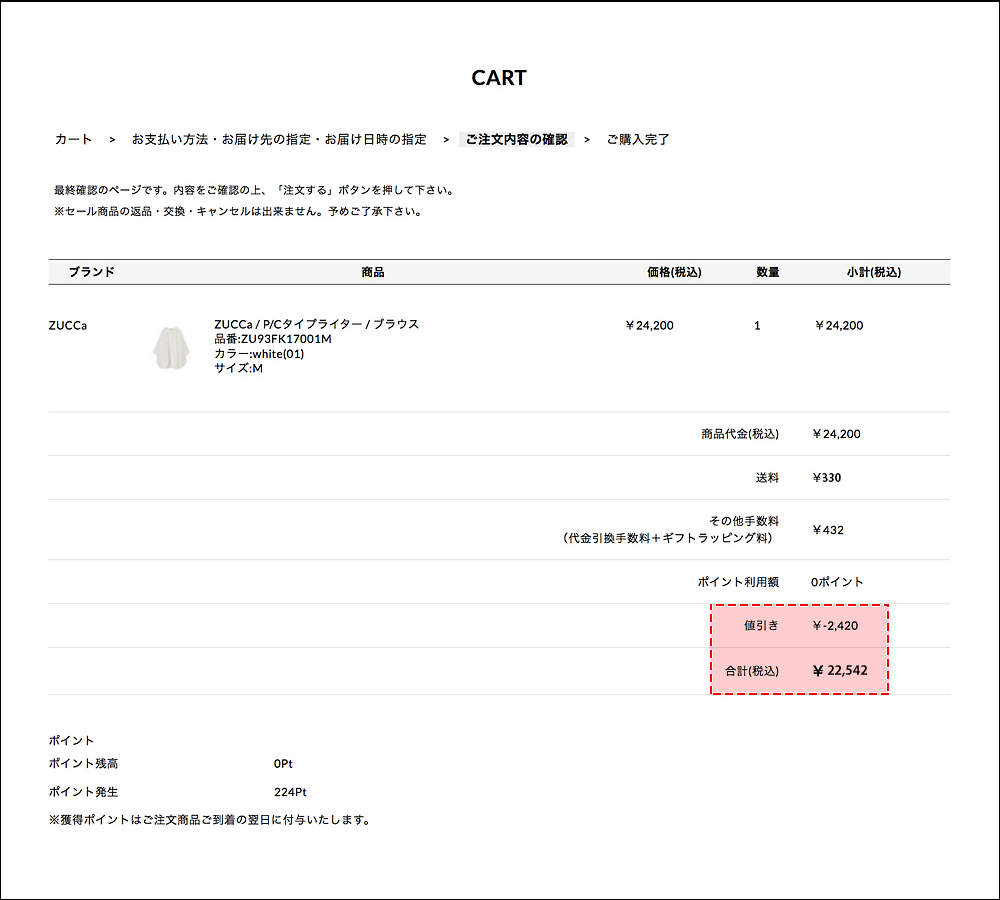Open the お支払い方法・お届け先の指定 step

point(279,140)
